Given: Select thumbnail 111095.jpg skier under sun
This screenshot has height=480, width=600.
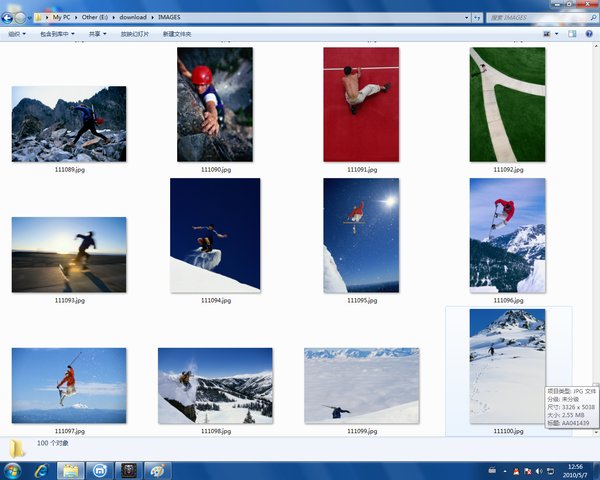Looking at the screenshot, I should (x=361, y=235).
